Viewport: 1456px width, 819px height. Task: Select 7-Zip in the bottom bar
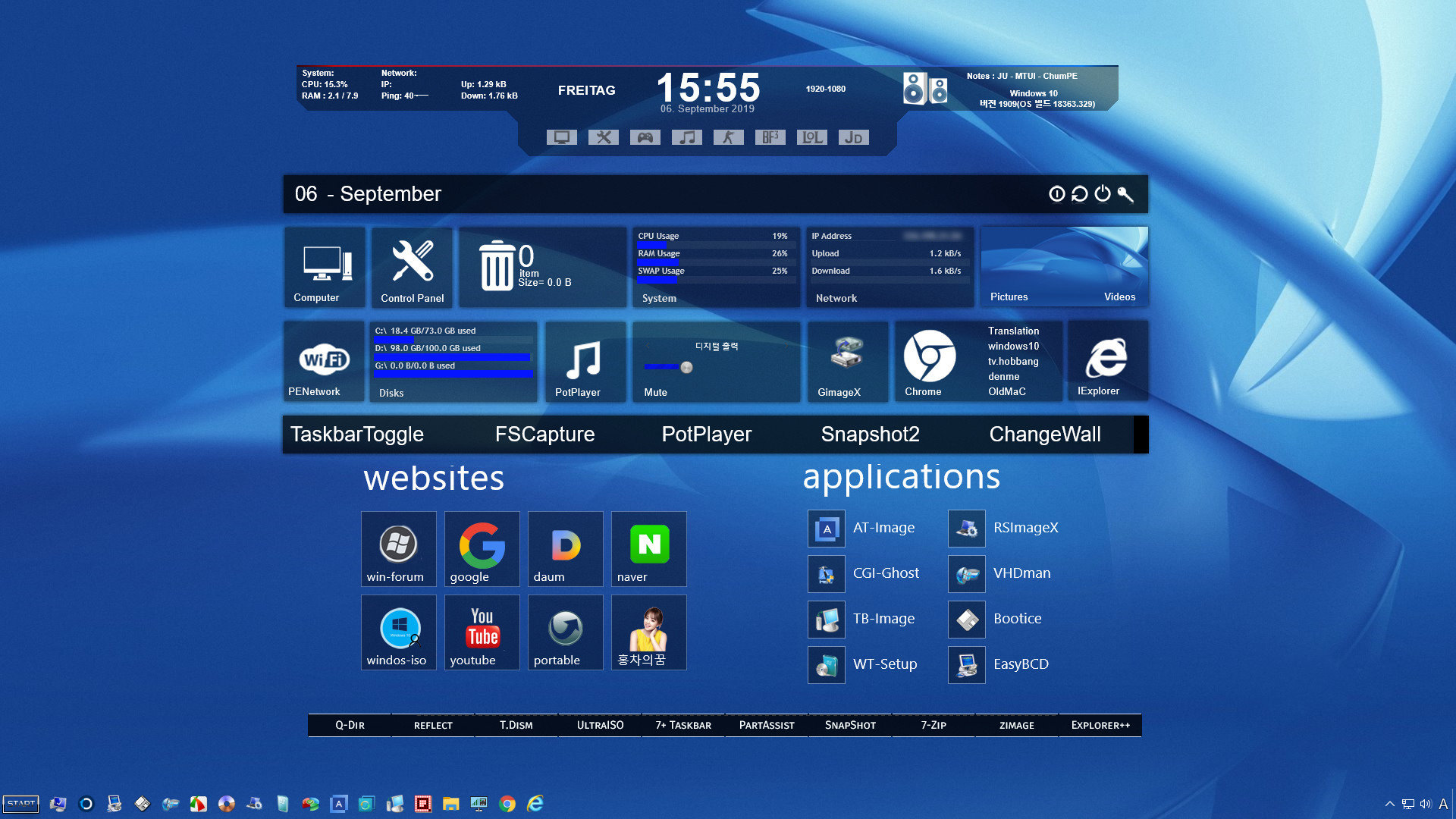[934, 726]
